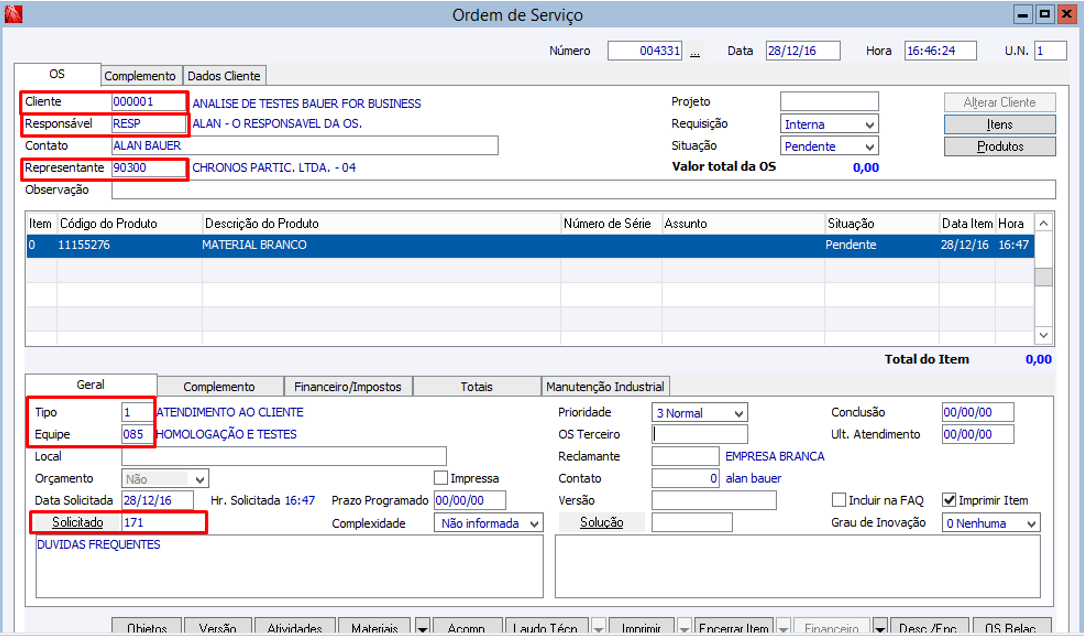Click the application icon in the title bar
Viewport: 1084px width, 636px height.
13,14
